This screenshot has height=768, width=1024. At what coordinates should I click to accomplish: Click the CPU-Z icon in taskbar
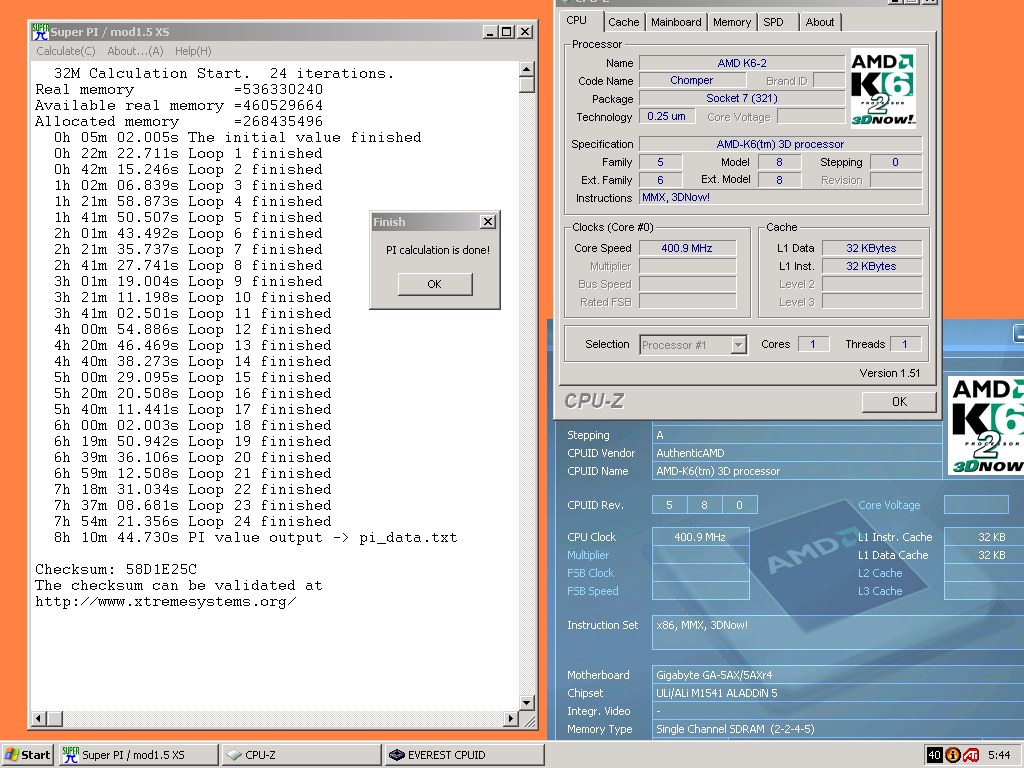[233, 755]
